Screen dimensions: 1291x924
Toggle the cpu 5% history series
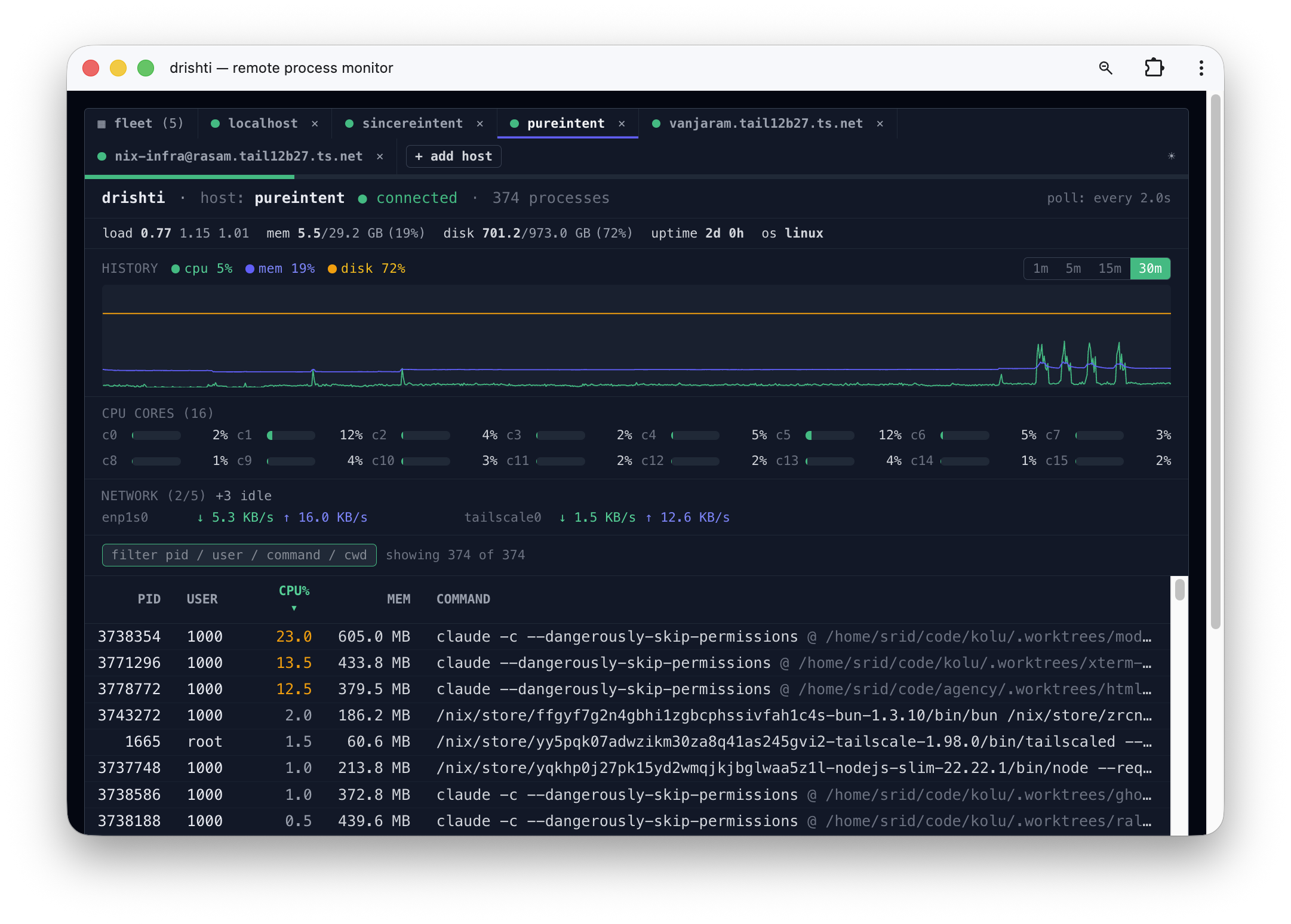click(202, 269)
